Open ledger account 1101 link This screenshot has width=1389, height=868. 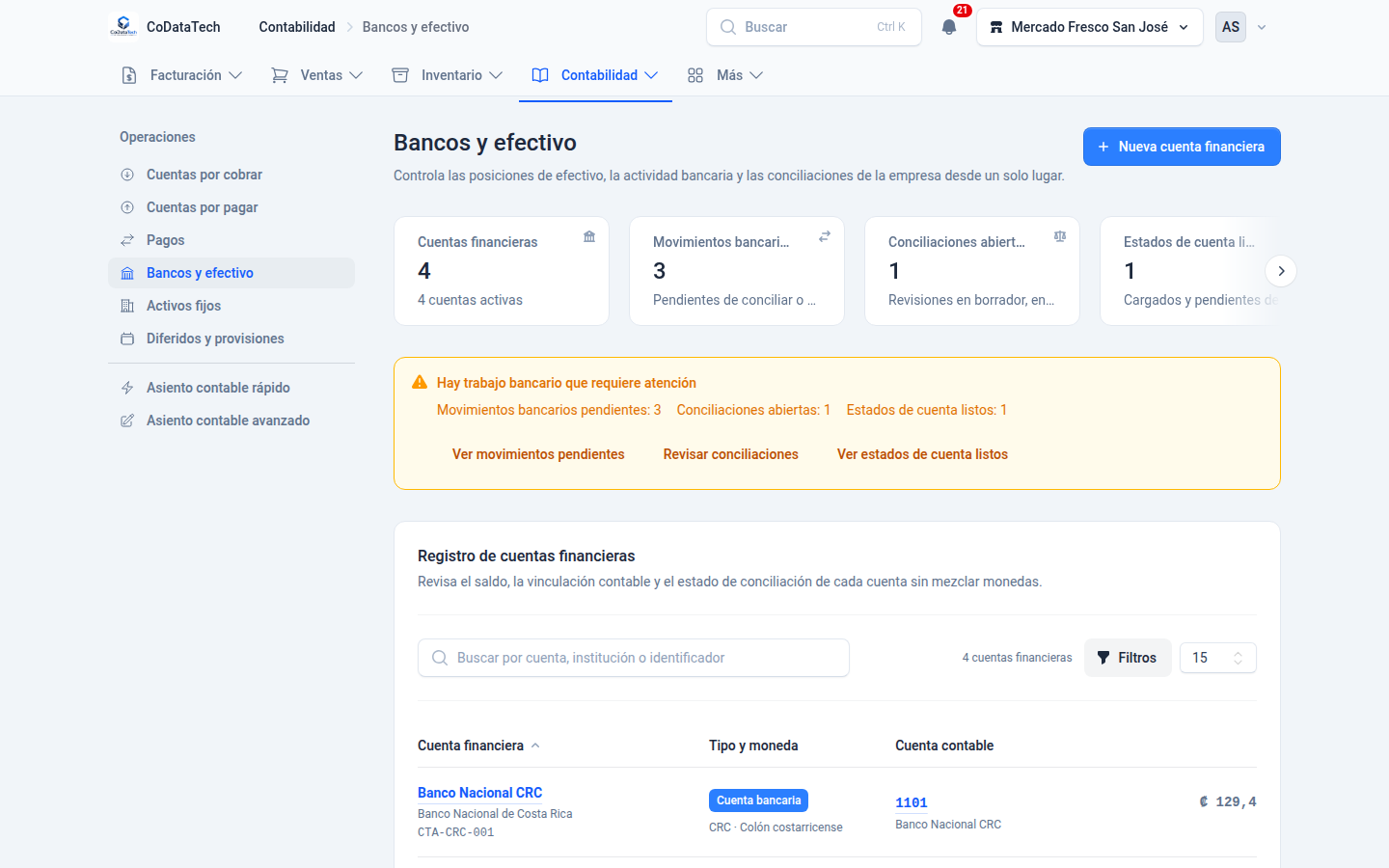point(912,802)
